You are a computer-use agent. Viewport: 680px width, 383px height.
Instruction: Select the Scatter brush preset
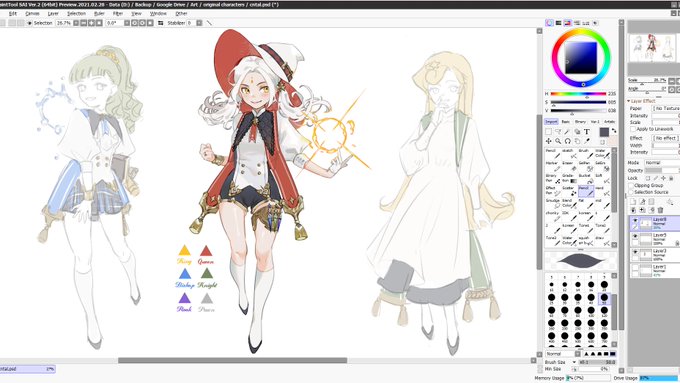[569, 191]
